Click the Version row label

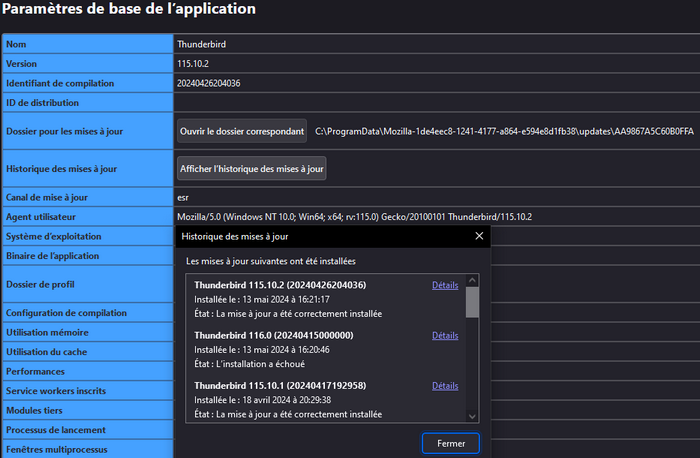click(x=21, y=64)
